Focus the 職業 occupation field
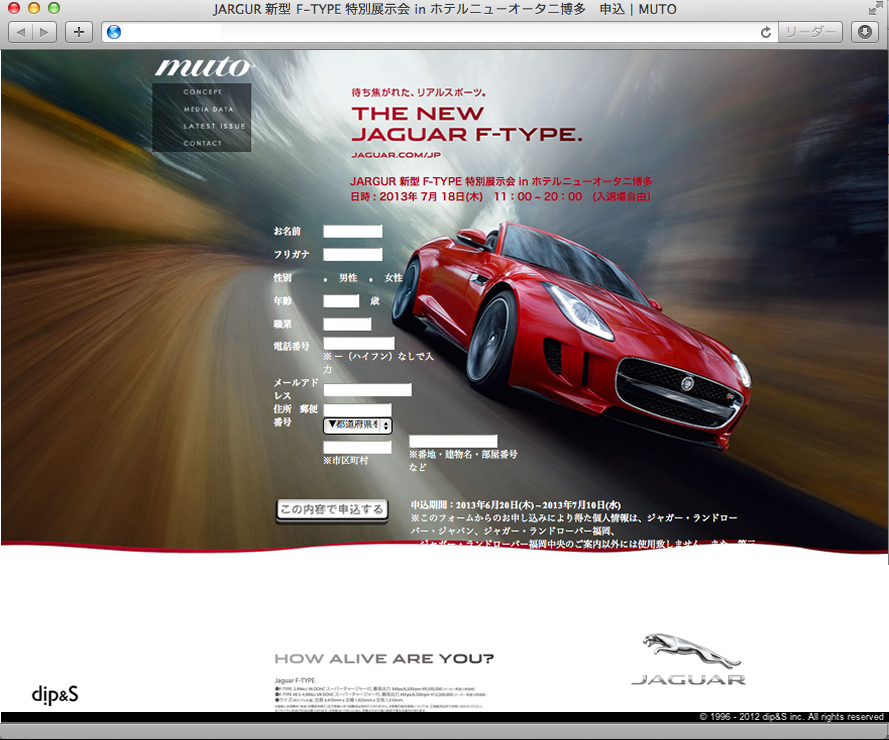Image resolution: width=889 pixels, height=740 pixels. pyautogui.click(x=347, y=324)
